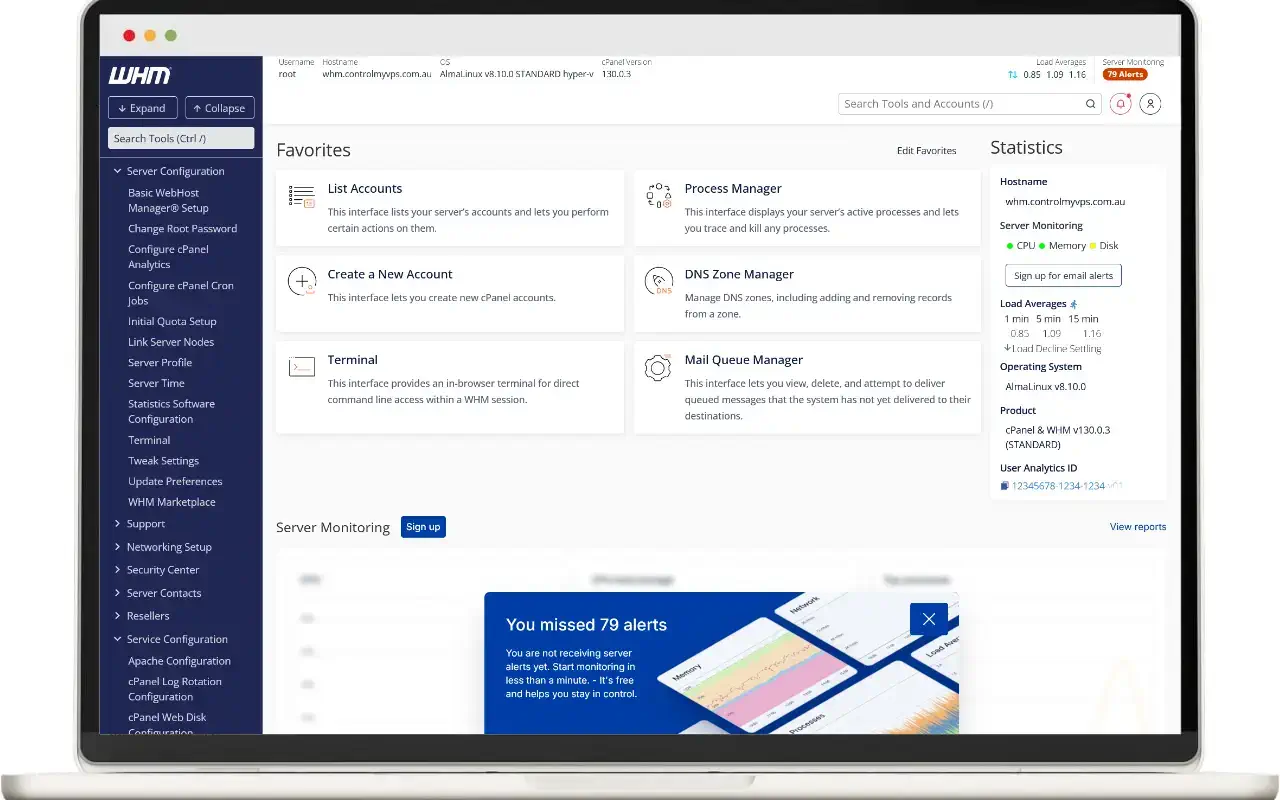Open the Mail Queue Manager gear icon

(x=658, y=367)
